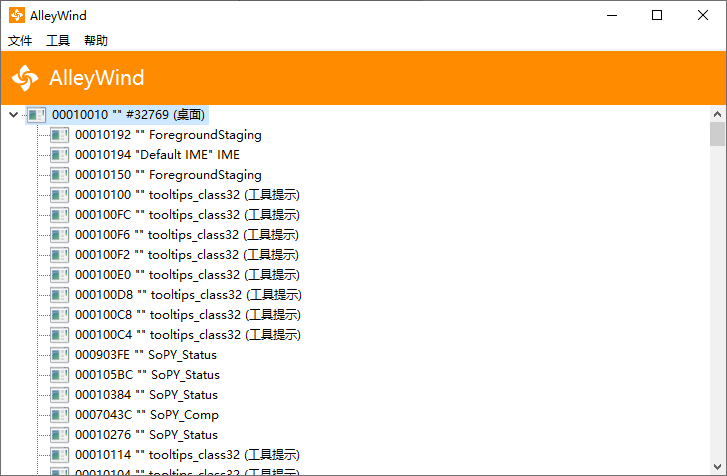The image size is (727, 476).
Task: Open the 文件 menu
Action: coord(20,41)
